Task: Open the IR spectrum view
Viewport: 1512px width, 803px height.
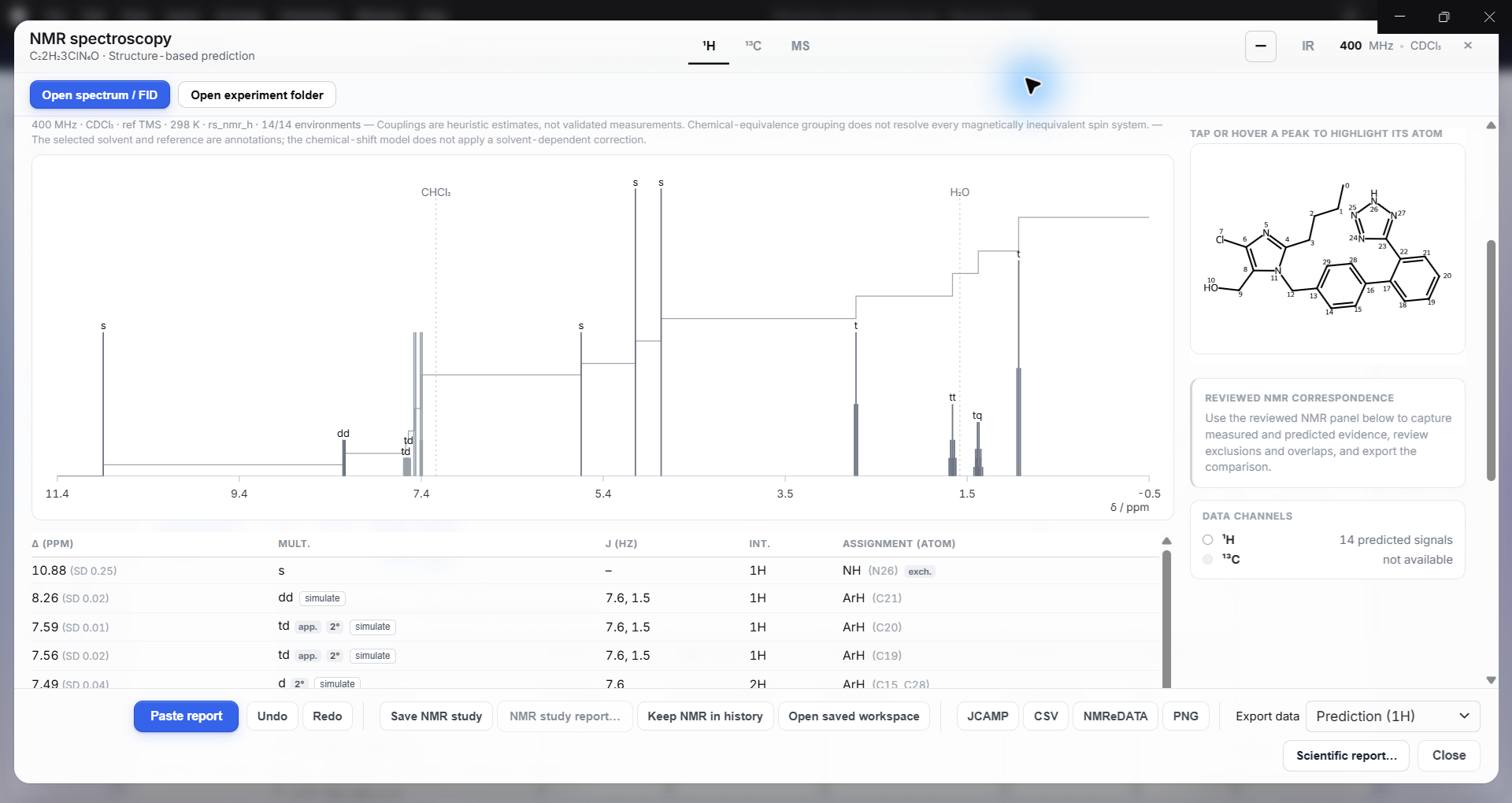Action: point(1307,46)
